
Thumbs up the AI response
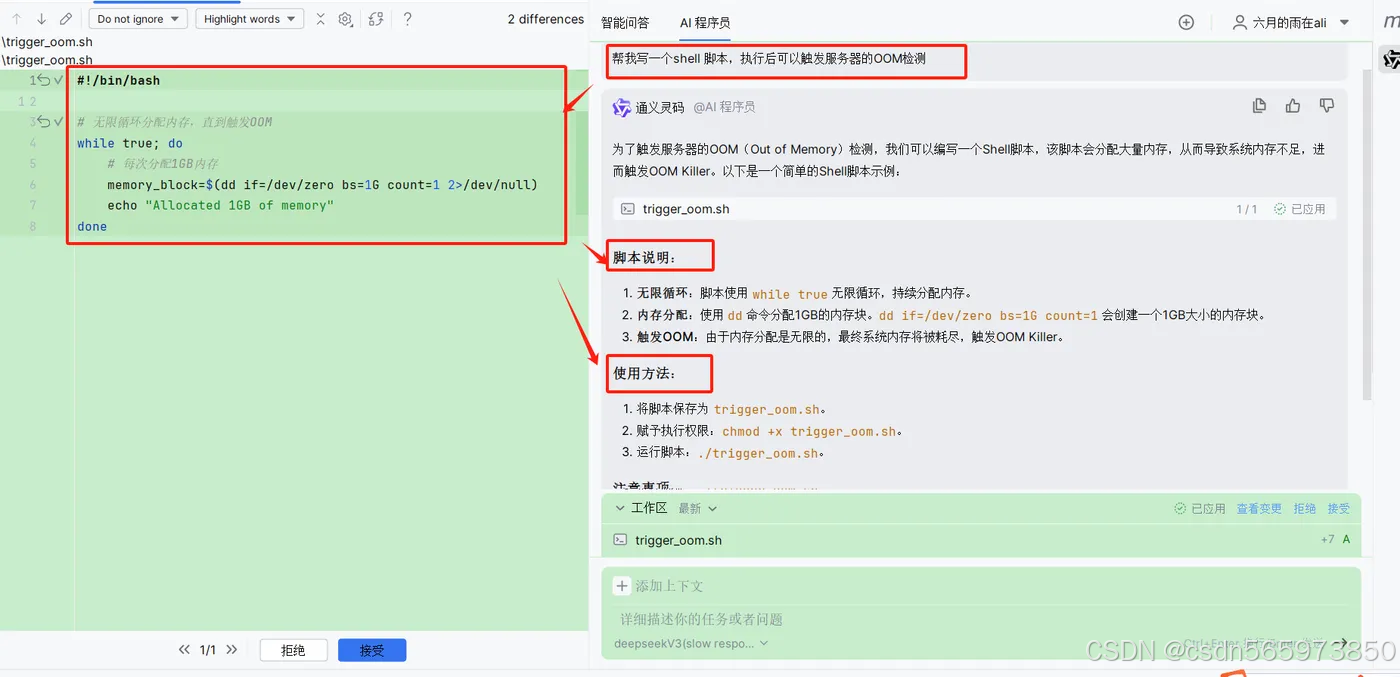coord(1293,106)
